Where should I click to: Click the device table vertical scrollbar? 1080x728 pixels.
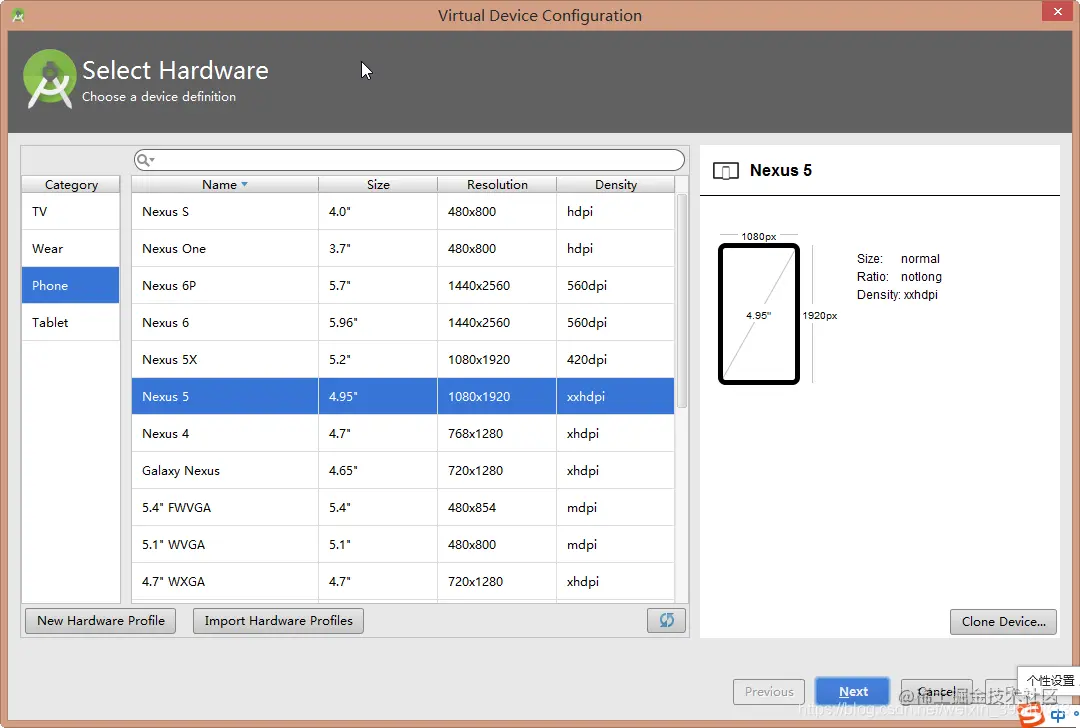[682, 301]
